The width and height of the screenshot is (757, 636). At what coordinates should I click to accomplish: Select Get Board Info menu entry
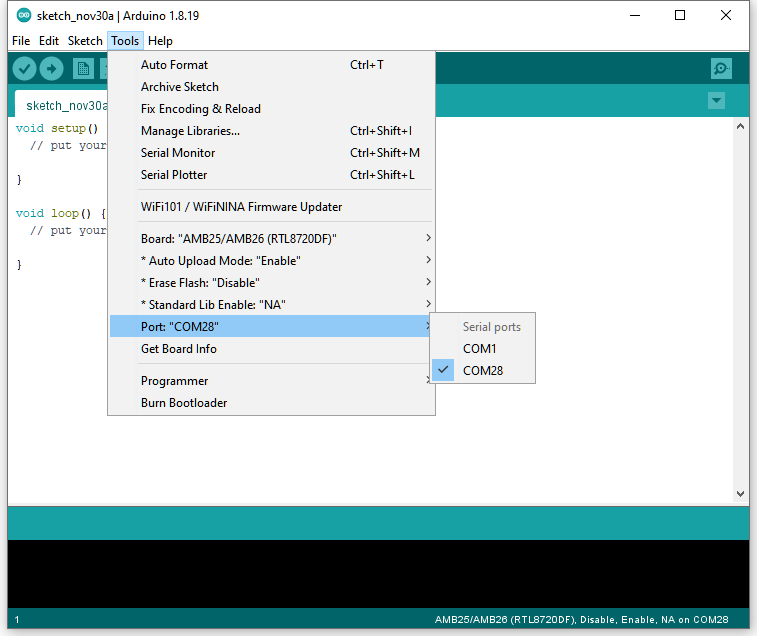(x=272, y=349)
